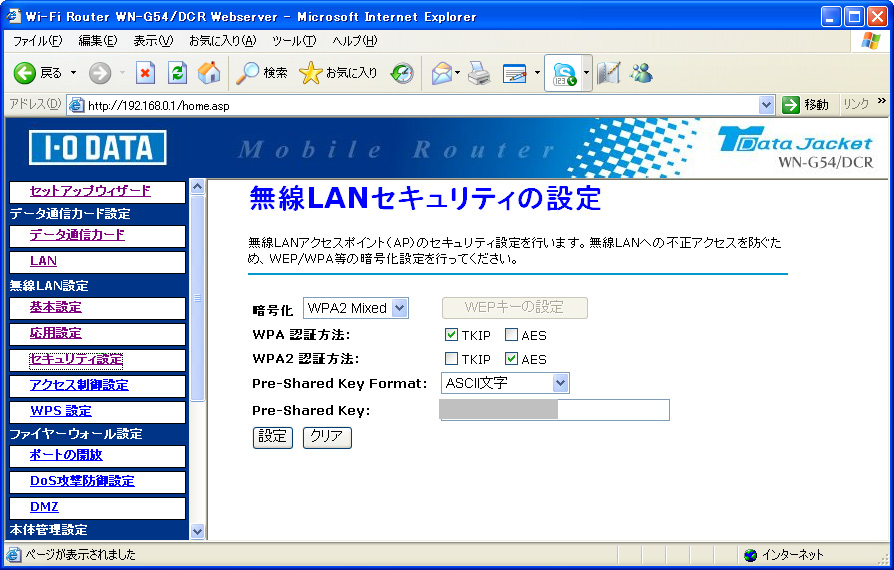The image size is (894, 570).
Task: Click the Print toolbar icon
Action: pyautogui.click(x=479, y=73)
